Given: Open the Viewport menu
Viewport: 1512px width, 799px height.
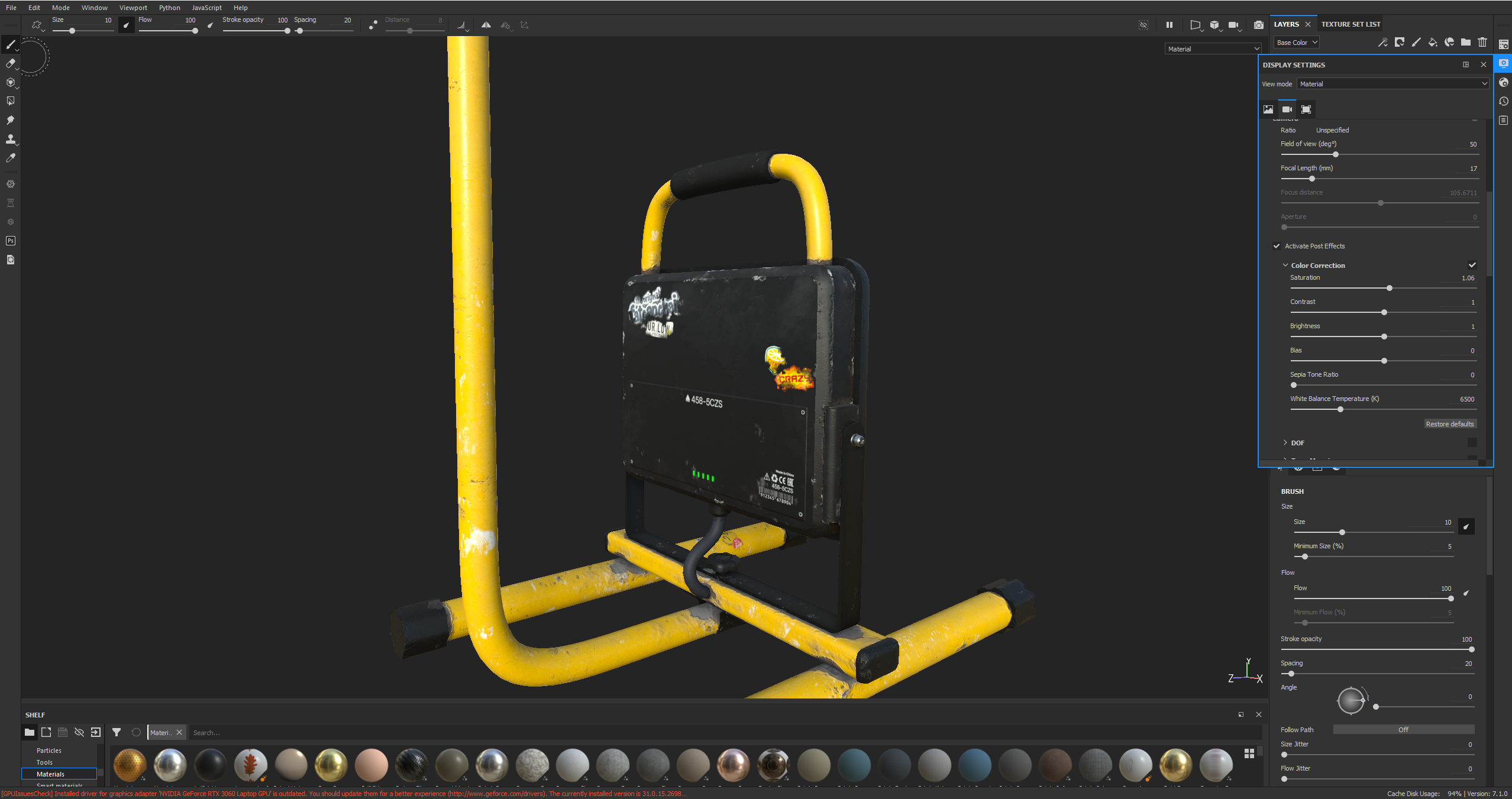Looking at the screenshot, I should pyautogui.click(x=133, y=8).
